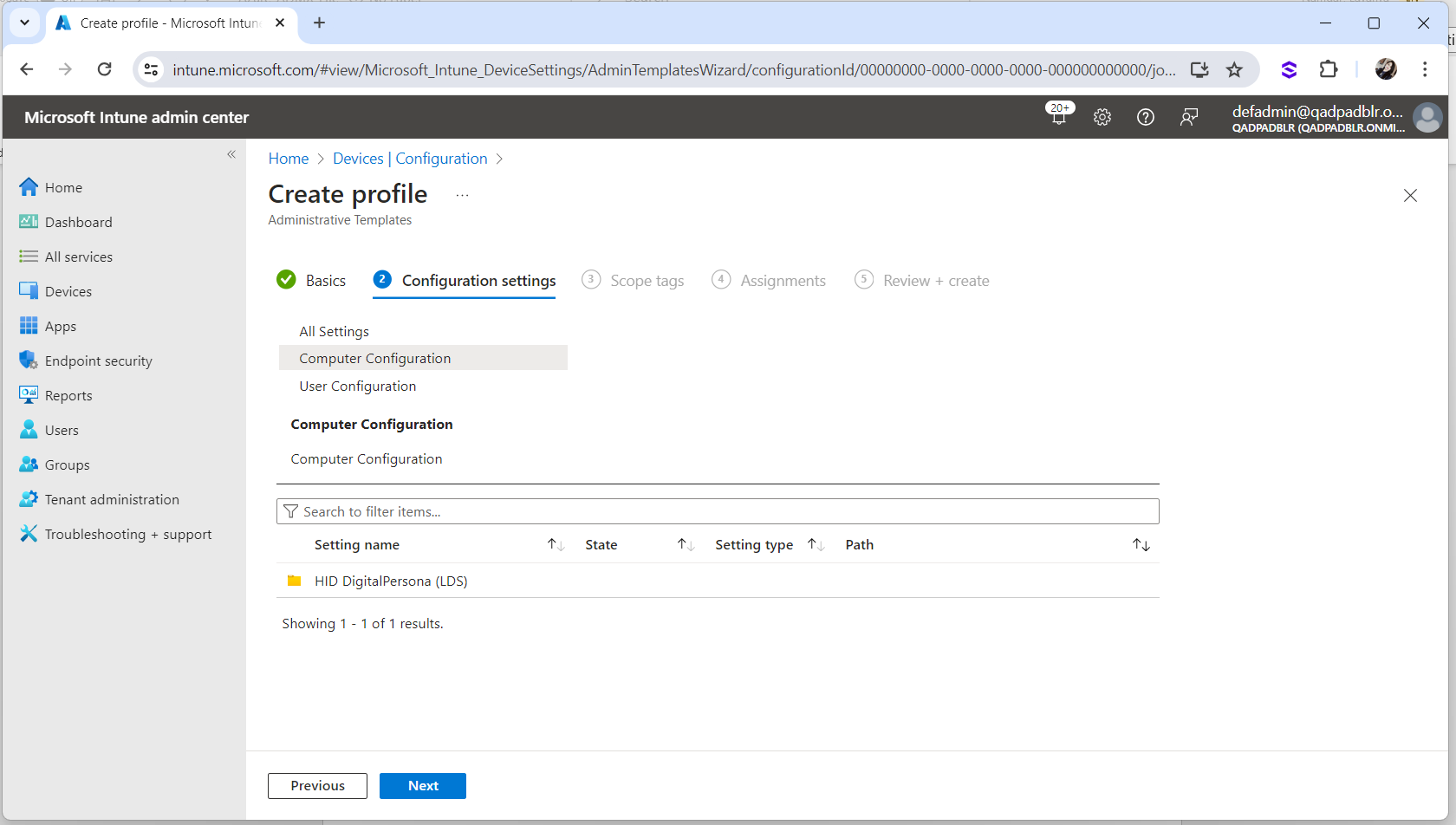Screen dimensions: 1456x825
Task: Go to the Basics step
Action: (x=311, y=280)
